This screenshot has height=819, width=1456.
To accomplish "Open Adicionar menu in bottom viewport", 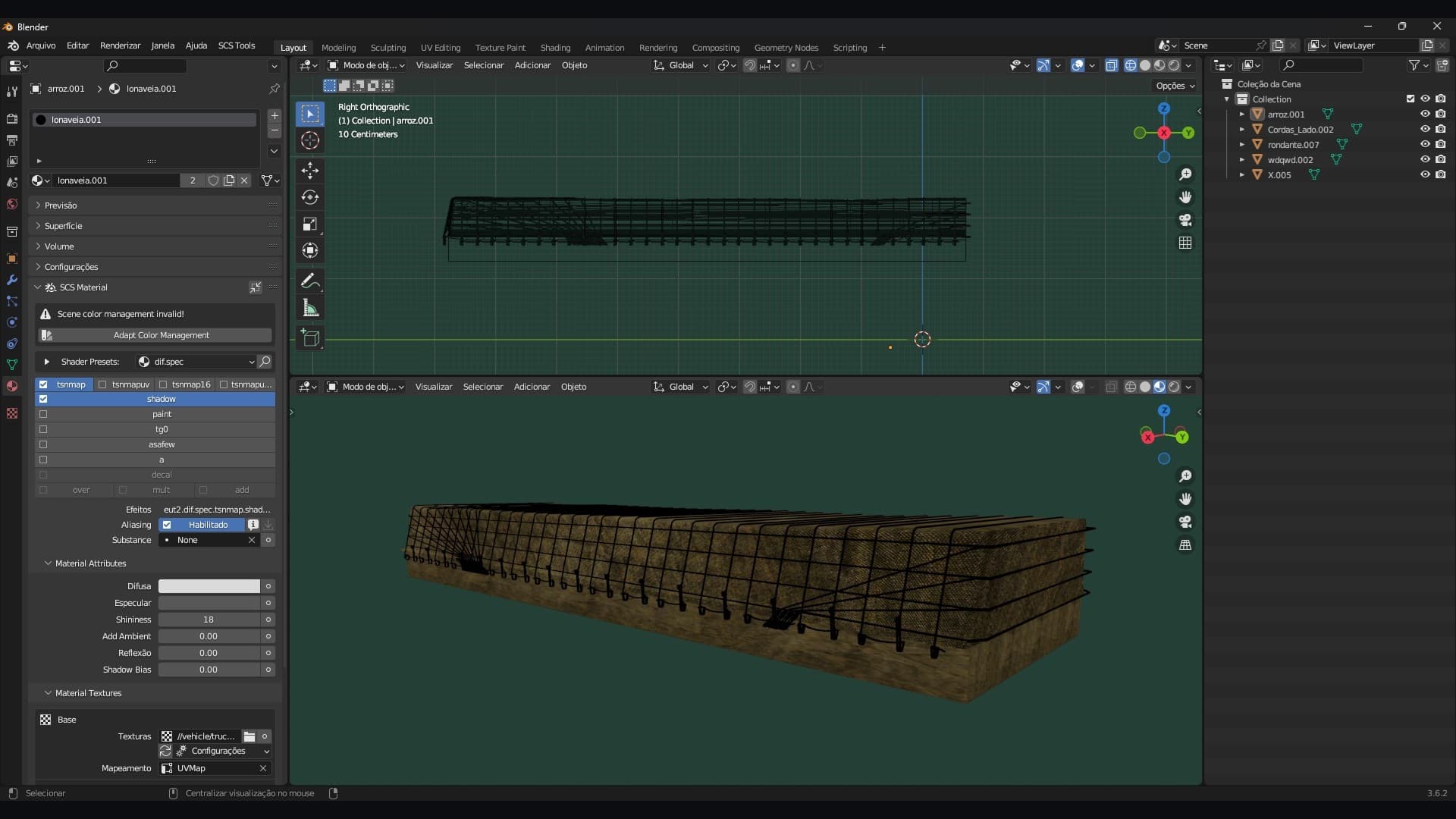I will [532, 387].
